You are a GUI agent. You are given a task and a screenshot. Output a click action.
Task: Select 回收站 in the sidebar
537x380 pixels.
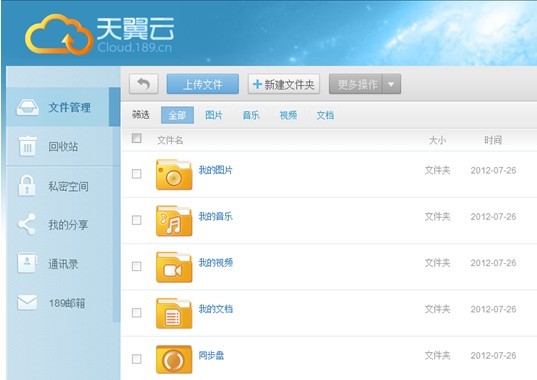point(63,147)
